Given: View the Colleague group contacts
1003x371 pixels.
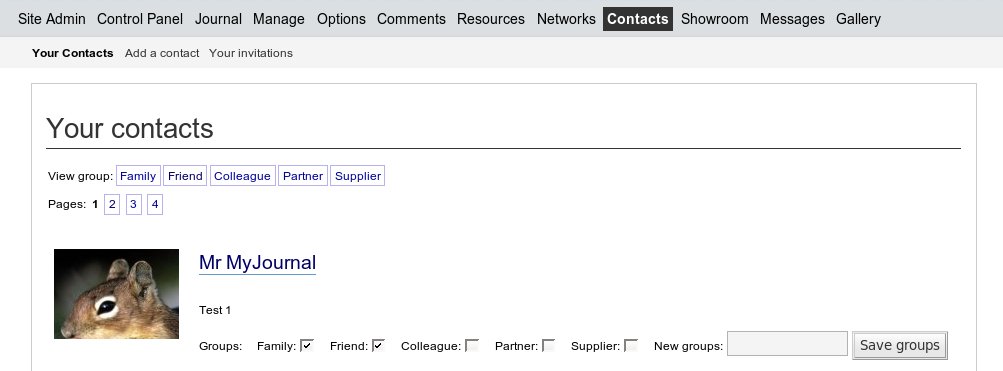Looking at the screenshot, I should click(x=242, y=176).
